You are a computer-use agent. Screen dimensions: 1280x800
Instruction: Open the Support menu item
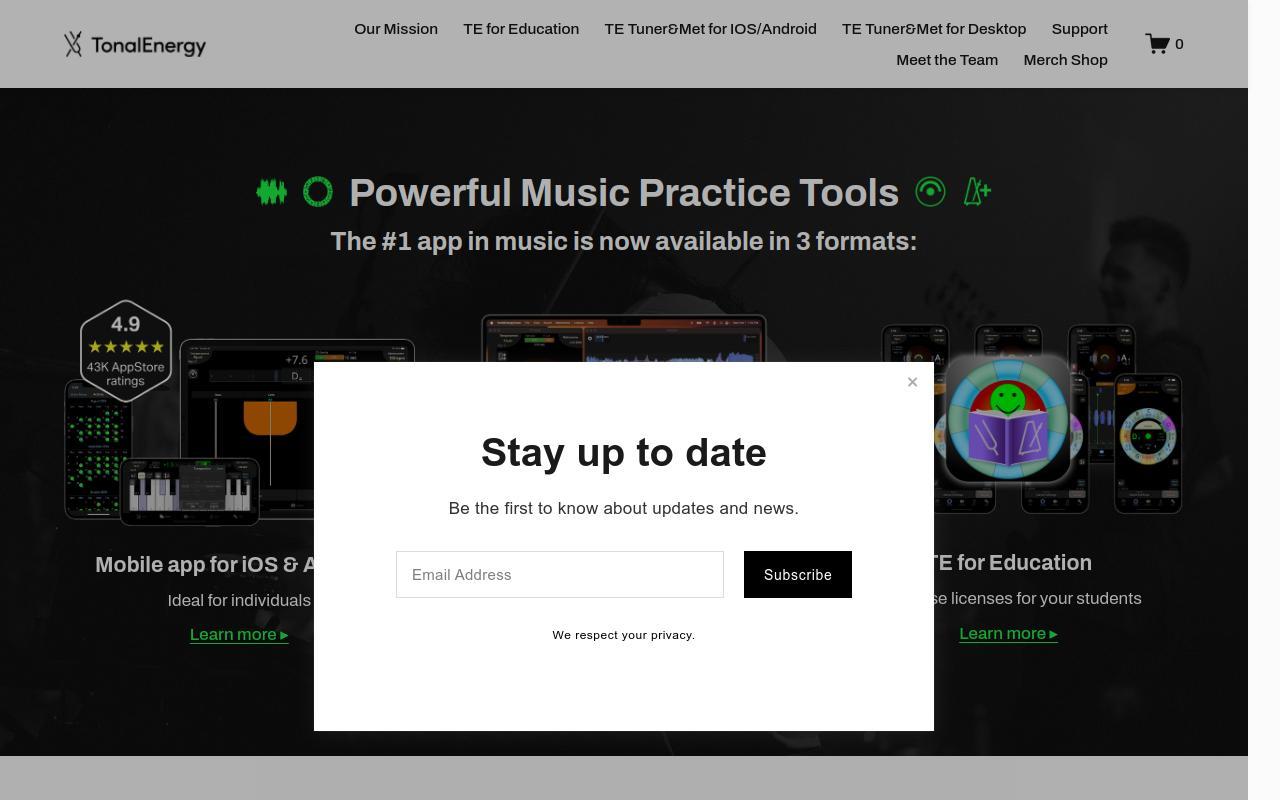pyautogui.click(x=1080, y=29)
